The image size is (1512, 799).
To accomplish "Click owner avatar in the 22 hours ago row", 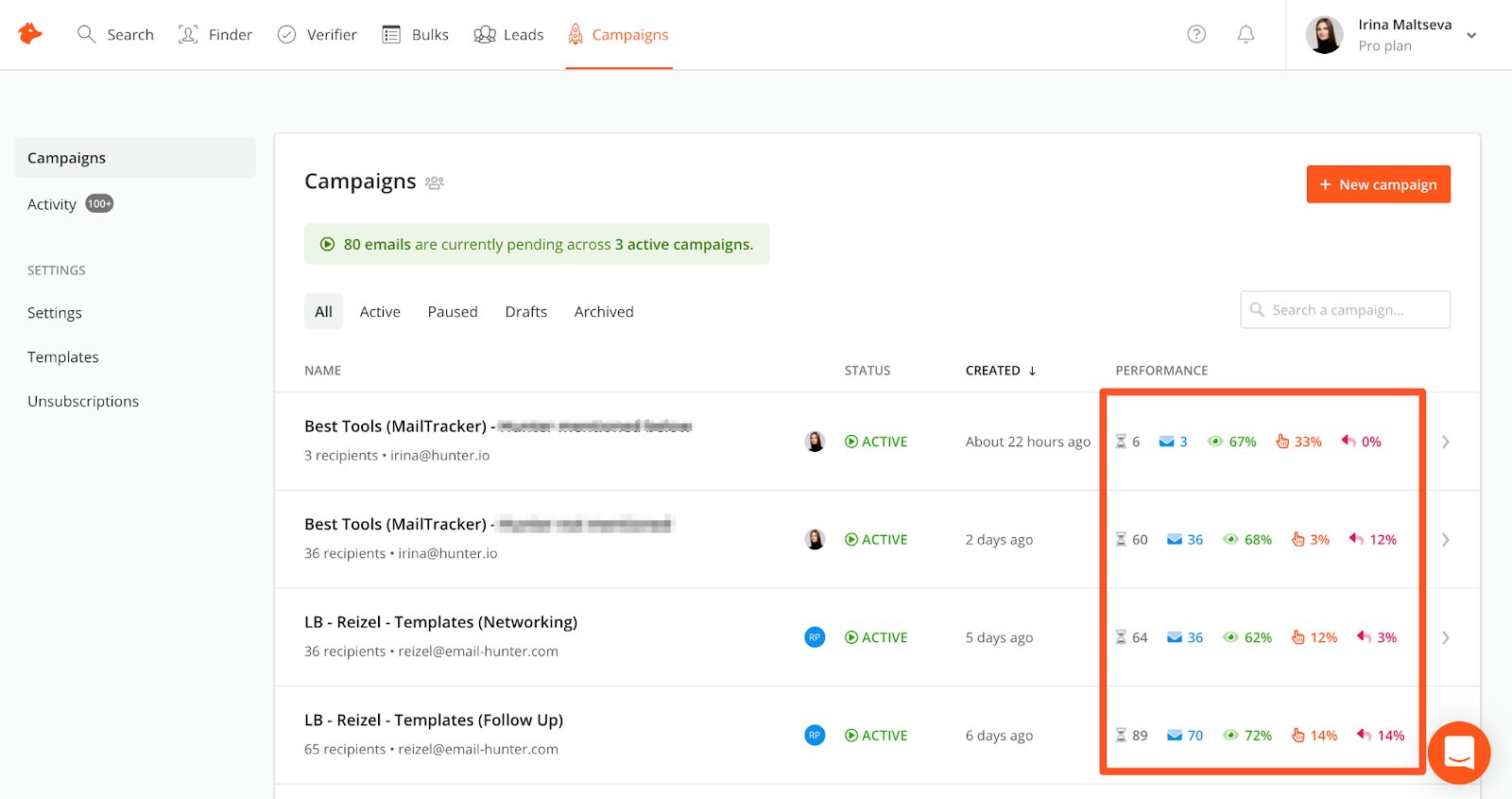I will (815, 442).
